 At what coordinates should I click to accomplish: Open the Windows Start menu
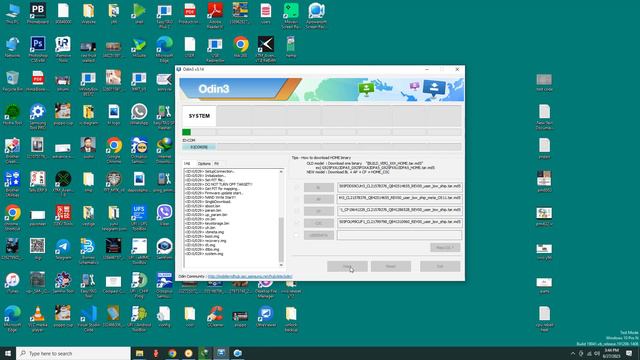tap(8, 353)
